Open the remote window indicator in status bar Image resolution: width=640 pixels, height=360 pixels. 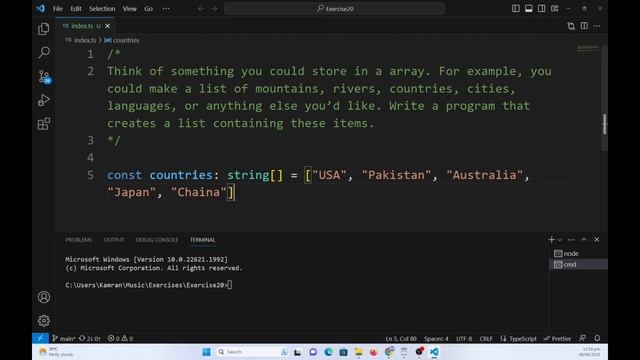tap(40, 338)
